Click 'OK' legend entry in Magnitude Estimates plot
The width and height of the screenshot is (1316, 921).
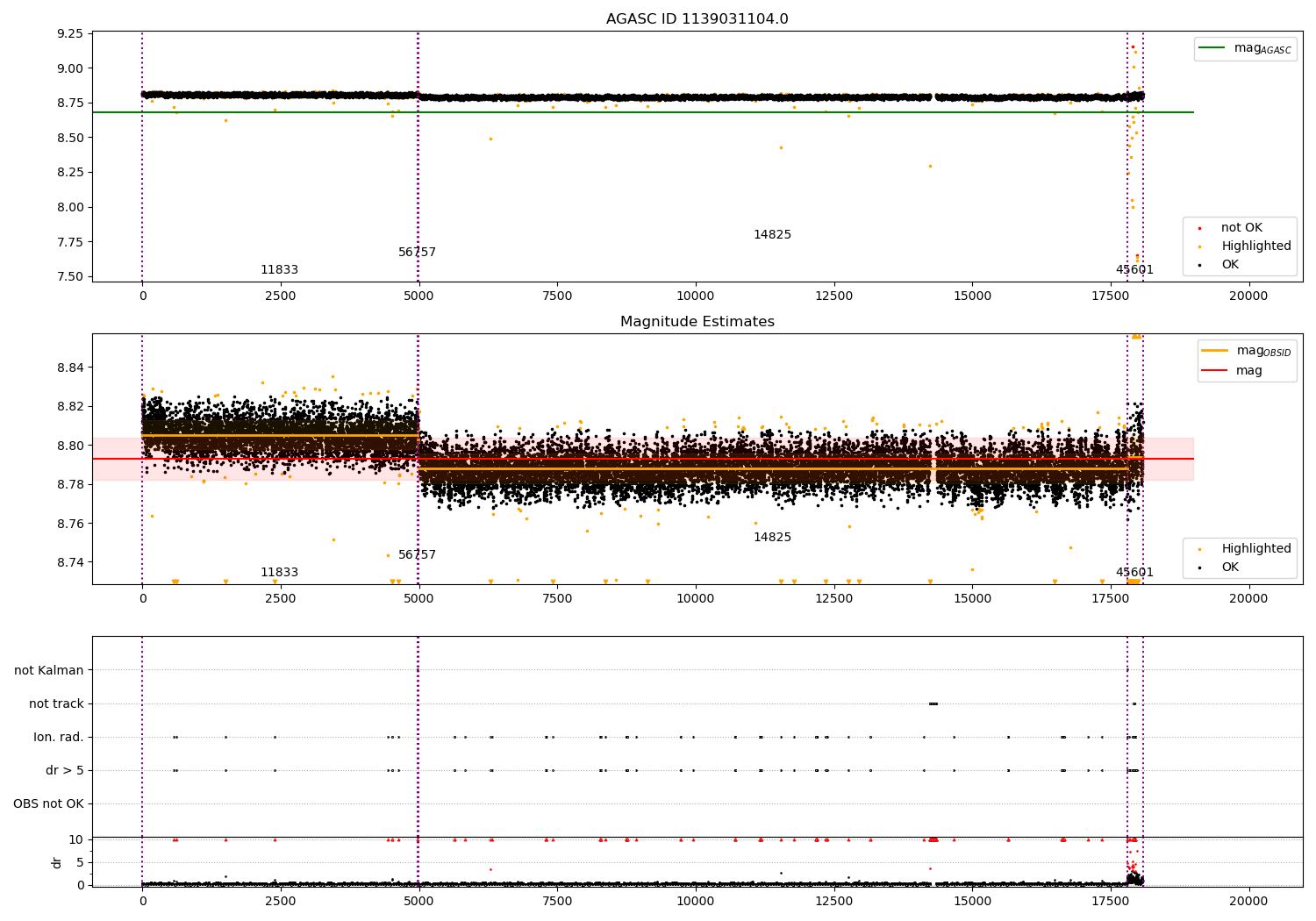point(1230,568)
